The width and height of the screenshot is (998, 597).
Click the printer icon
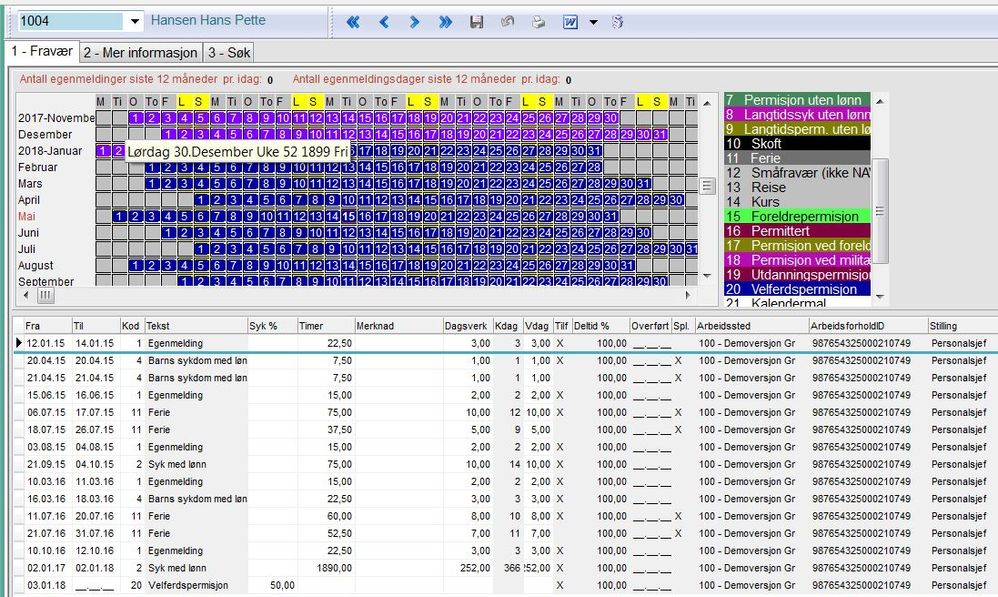pyautogui.click(x=539, y=22)
